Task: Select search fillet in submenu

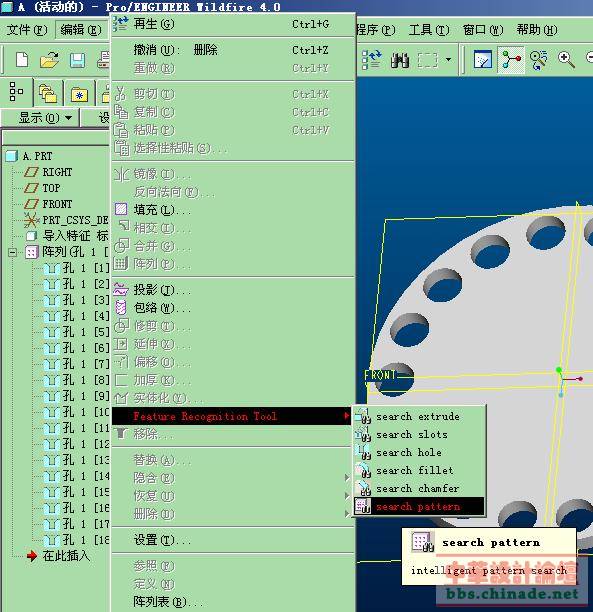Action: pyautogui.click(x=418, y=470)
